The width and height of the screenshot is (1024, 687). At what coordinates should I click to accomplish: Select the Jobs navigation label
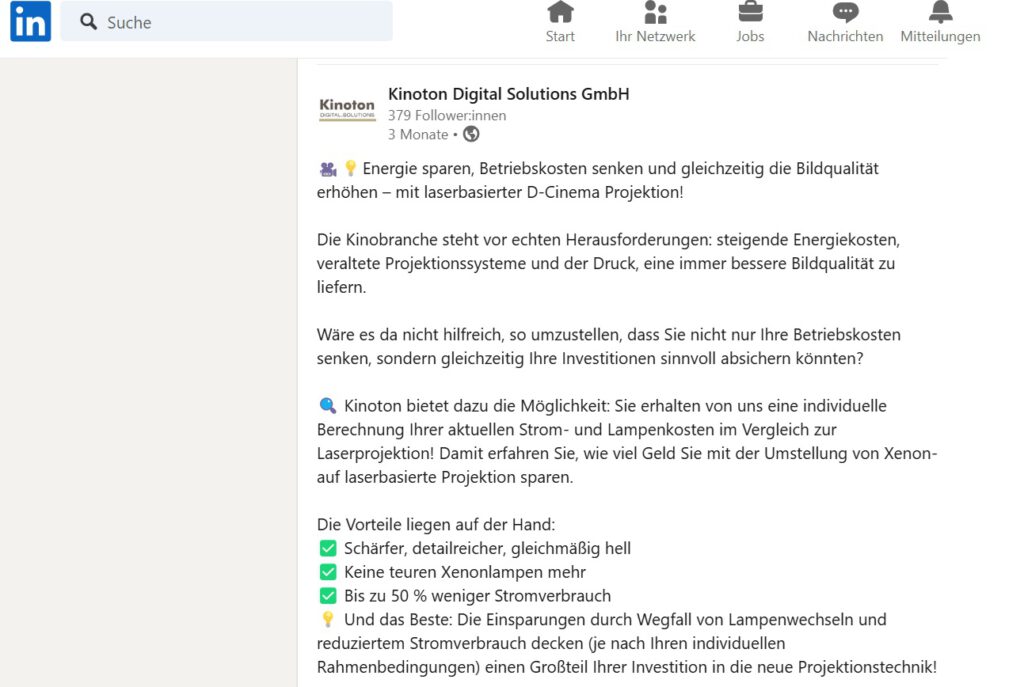(x=750, y=37)
